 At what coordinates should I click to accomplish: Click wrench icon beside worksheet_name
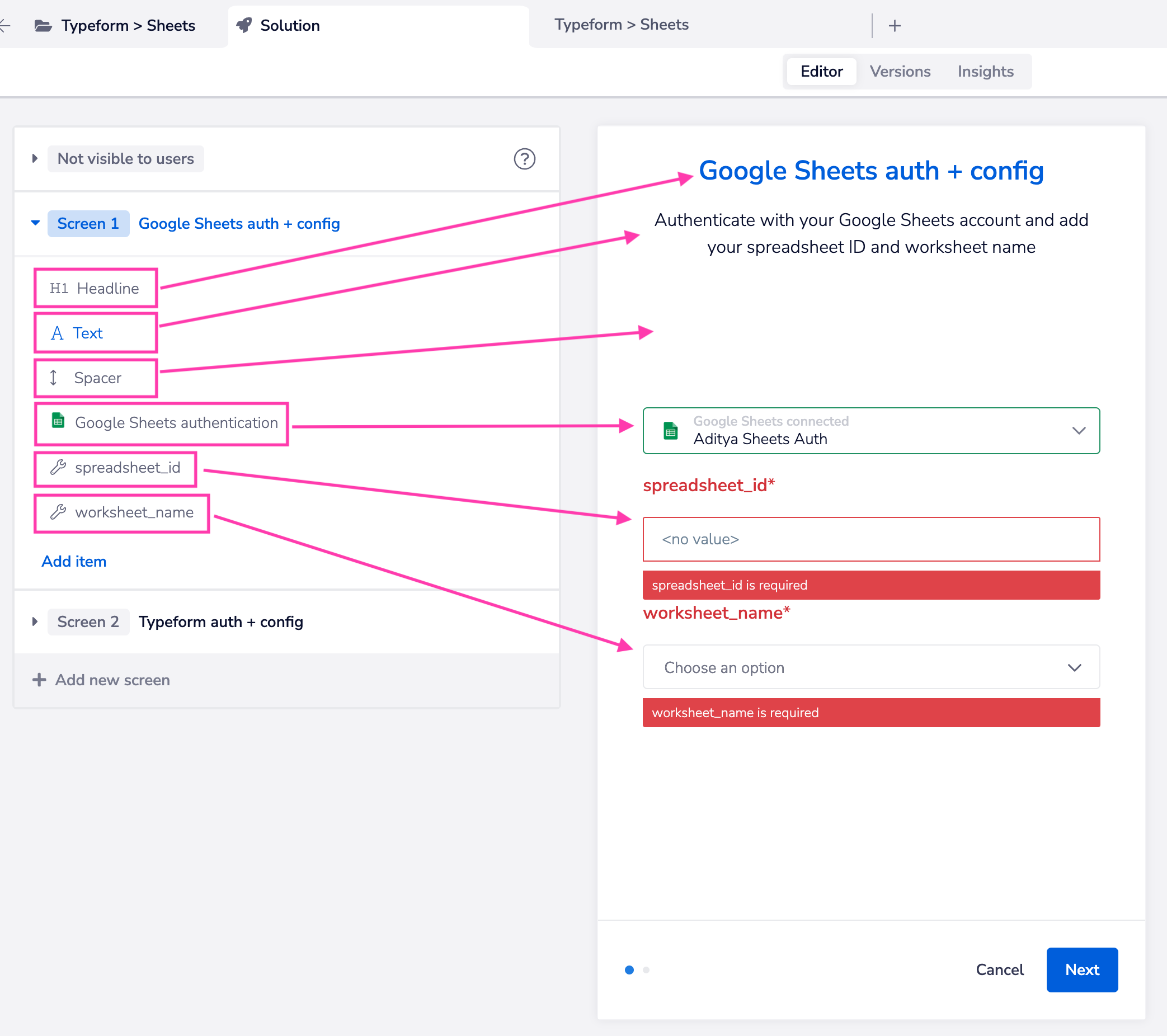click(58, 512)
